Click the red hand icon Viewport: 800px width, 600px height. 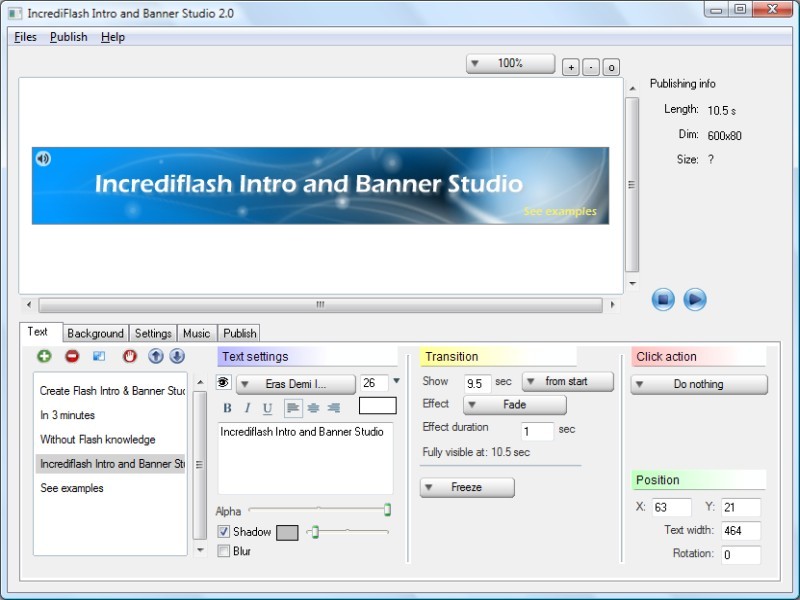(130, 356)
